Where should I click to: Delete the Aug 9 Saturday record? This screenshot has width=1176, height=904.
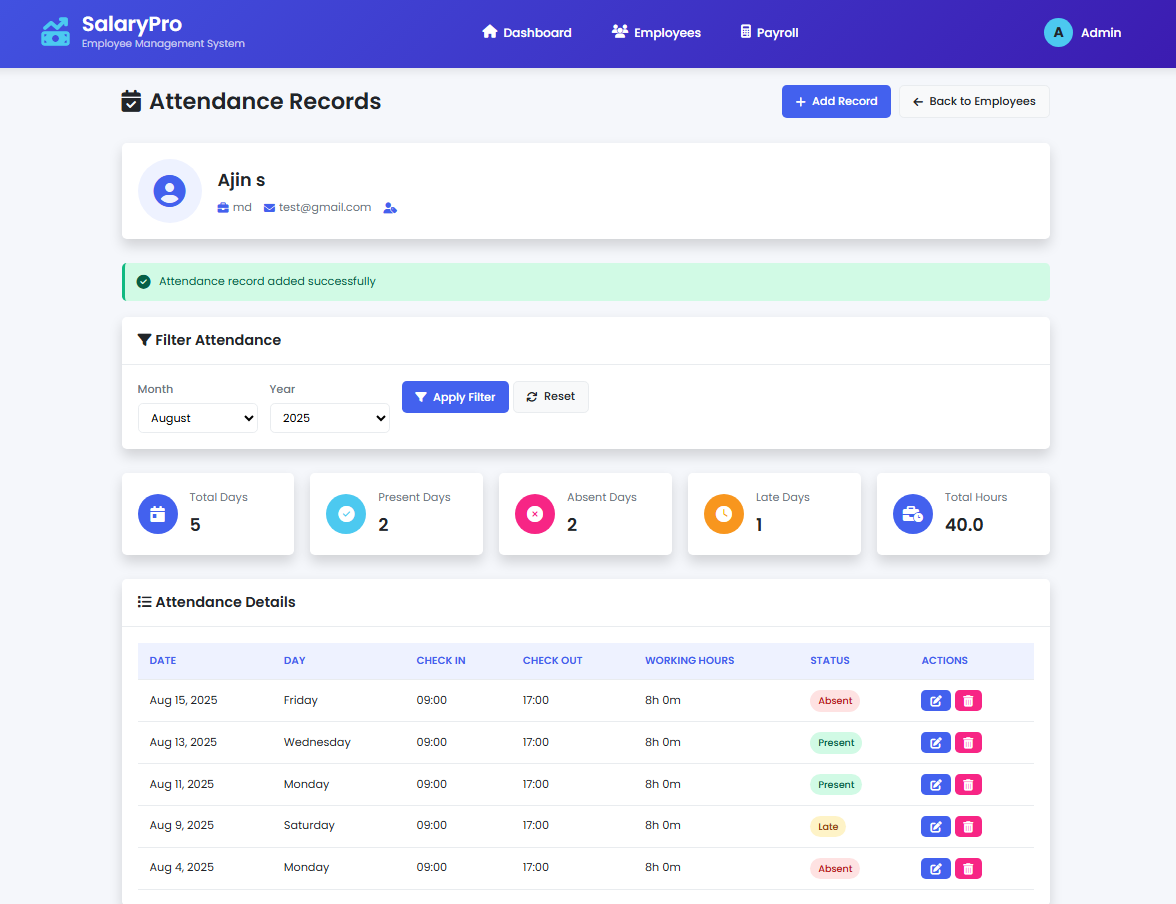click(x=968, y=826)
